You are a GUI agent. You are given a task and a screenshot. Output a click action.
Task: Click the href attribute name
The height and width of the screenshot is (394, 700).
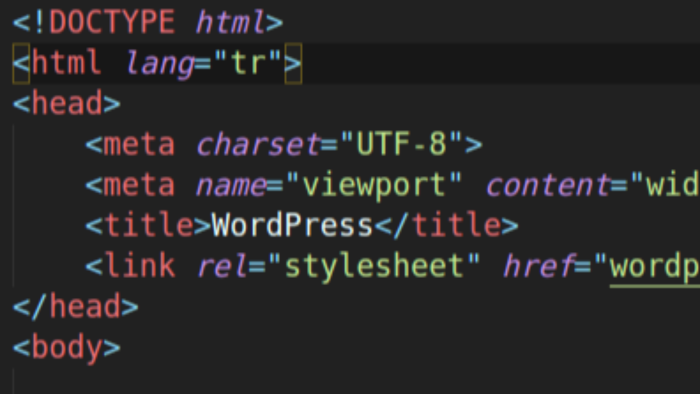tap(539, 266)
